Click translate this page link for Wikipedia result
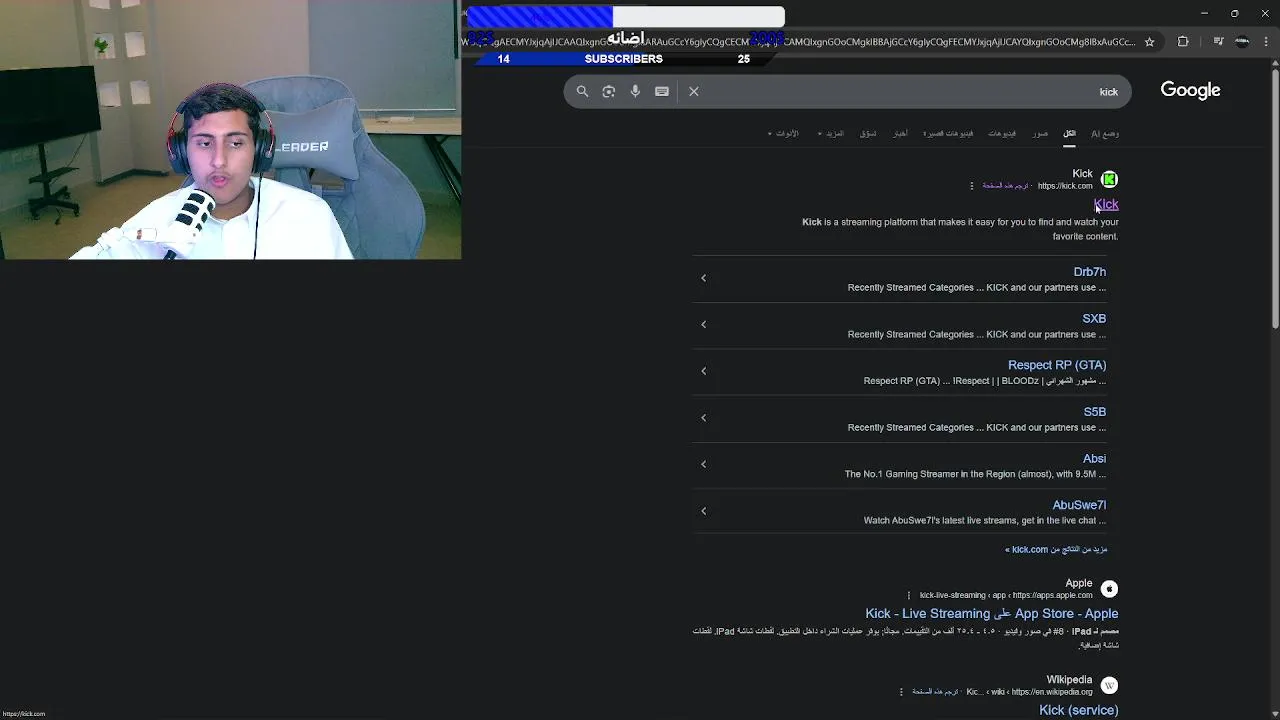Screen dimensions: 1280x720 pyautogui.click(x=935, y=692)
